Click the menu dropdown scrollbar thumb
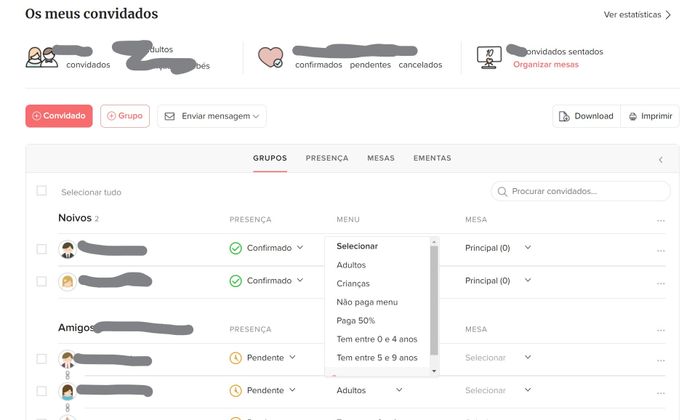 click(434, 301)
